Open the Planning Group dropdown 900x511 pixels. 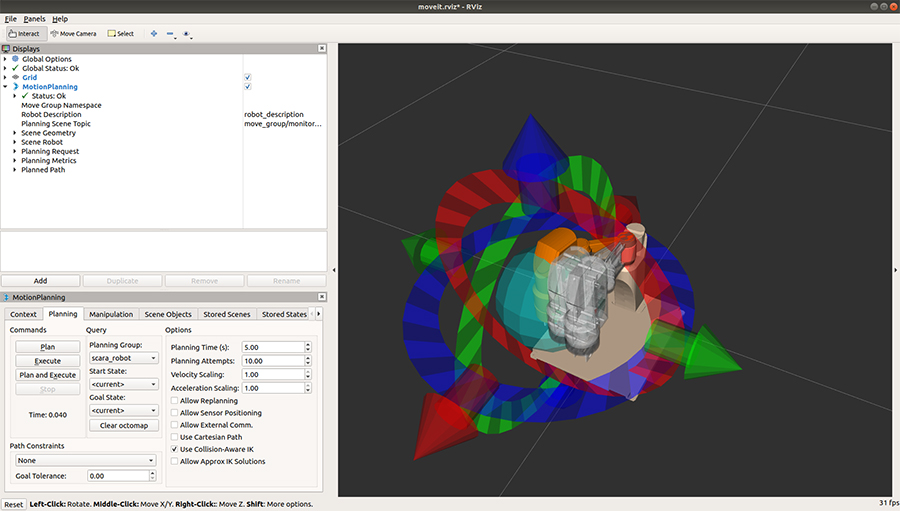123,357
